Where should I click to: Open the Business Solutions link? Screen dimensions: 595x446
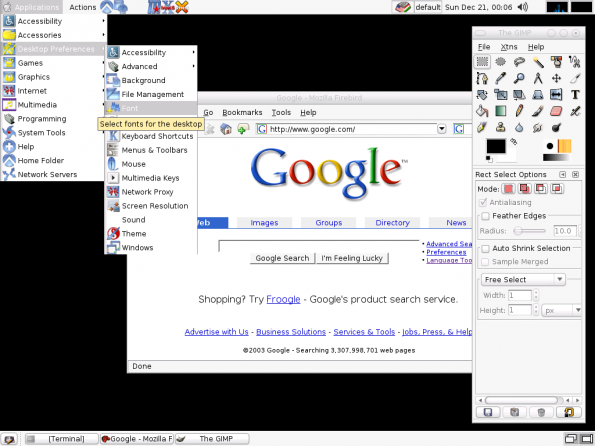(x=291, y=332)
